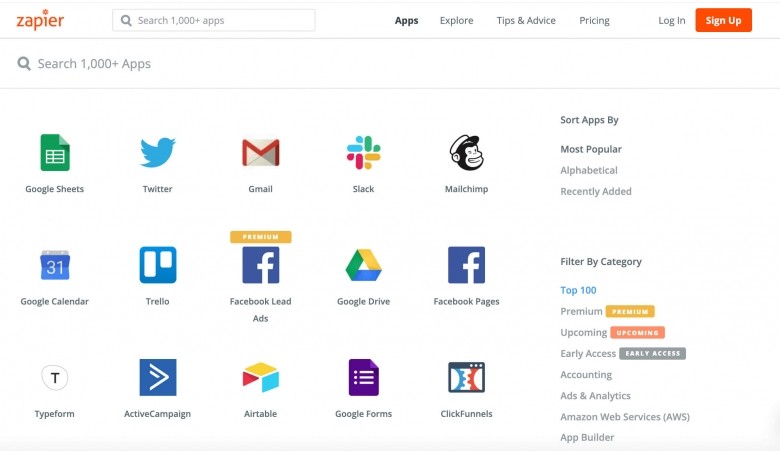Click the Airtable label text
This screenshot has height=451, width=780.
(x=261, y=414)
